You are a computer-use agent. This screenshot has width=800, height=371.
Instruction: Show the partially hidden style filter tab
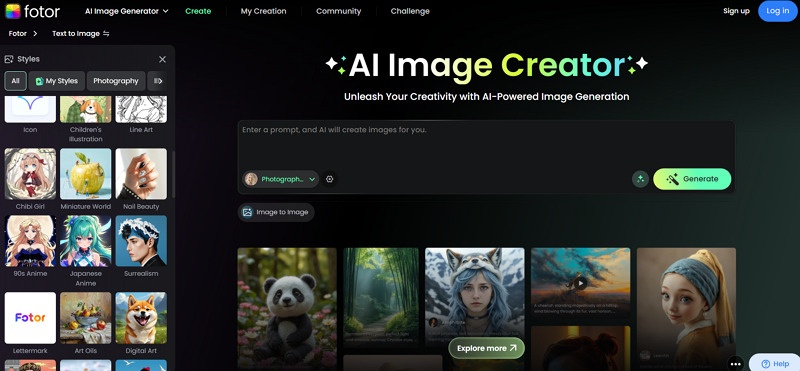click(157, 81)
